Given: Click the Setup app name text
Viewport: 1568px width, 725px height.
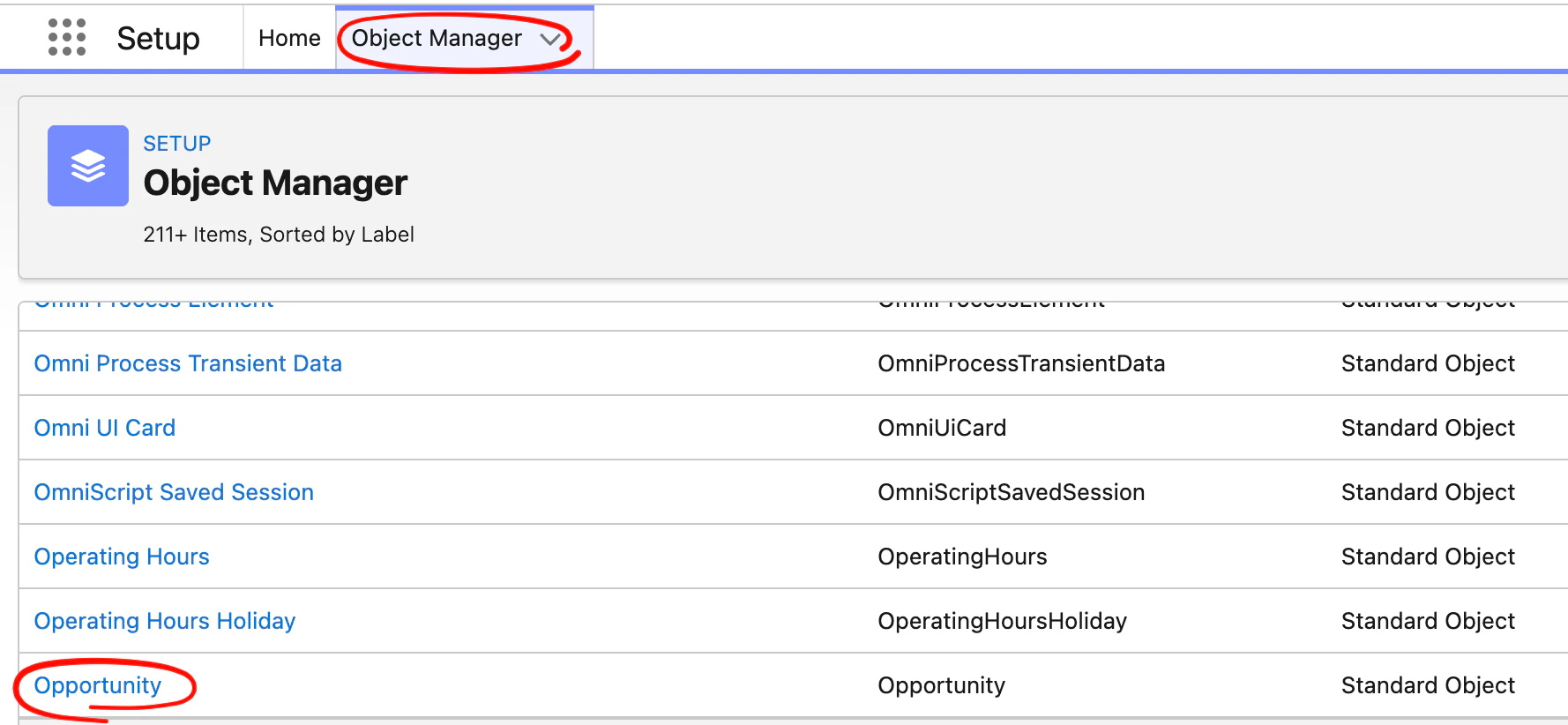Looking at the screenshot, I should (x=159, y=38).
